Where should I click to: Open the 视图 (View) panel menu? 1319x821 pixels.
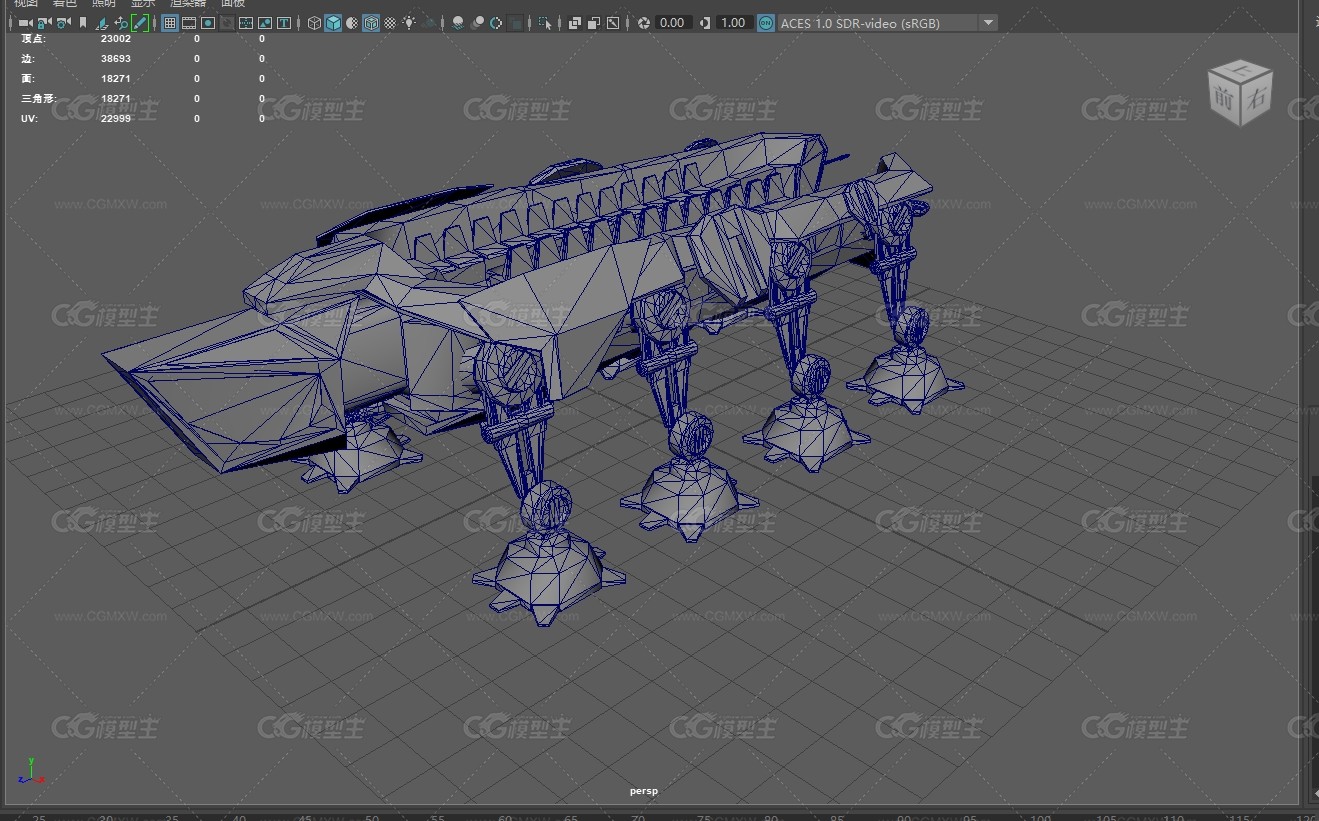26,3
